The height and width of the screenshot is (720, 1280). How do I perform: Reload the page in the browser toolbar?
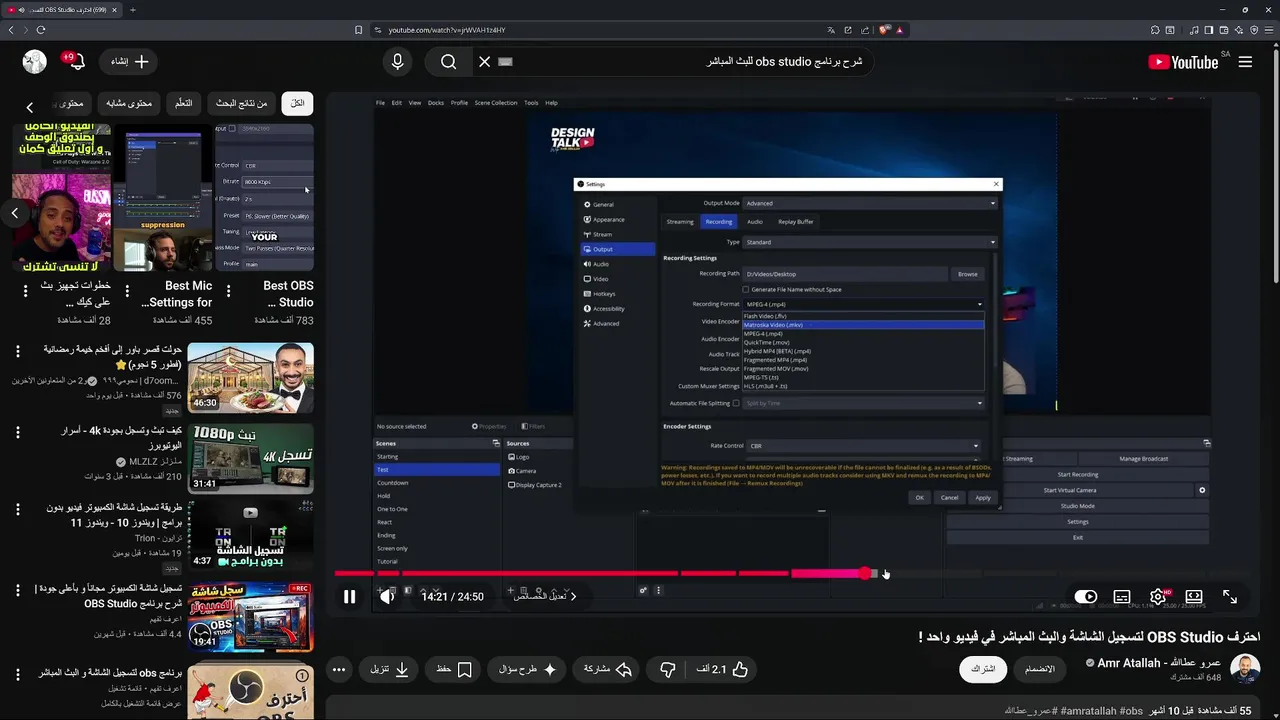tap(41, 30)
